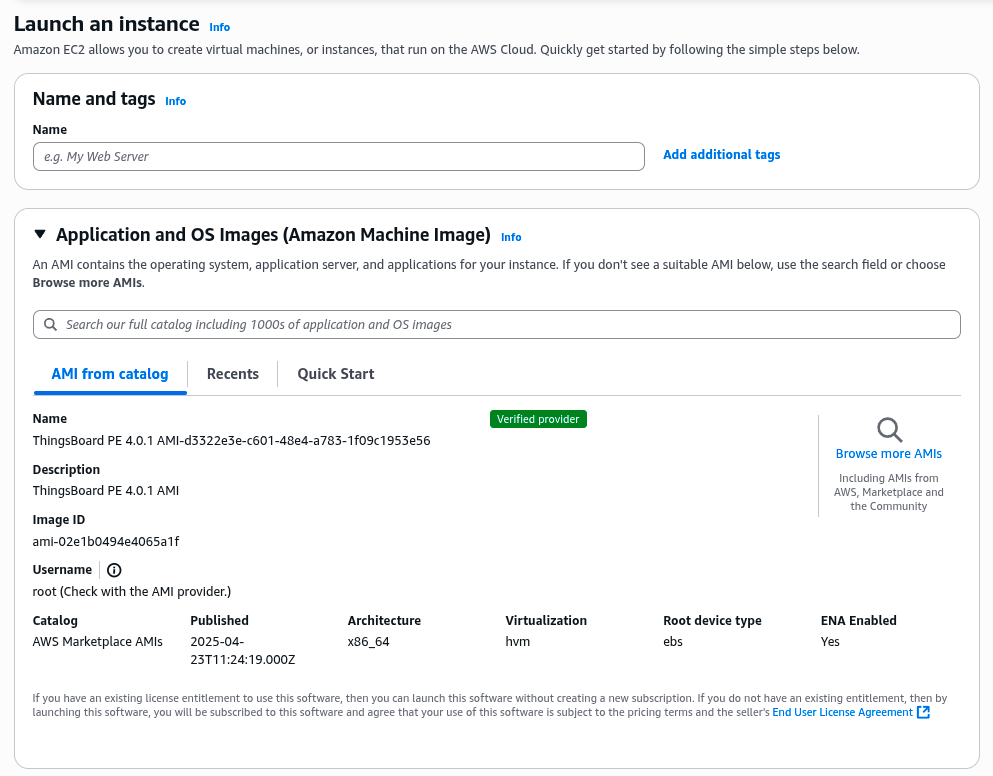Image resolution: width=993 pixels, height=776 pixels.
Task: Open the Browse more AMIs link
Action: point(888,454)
